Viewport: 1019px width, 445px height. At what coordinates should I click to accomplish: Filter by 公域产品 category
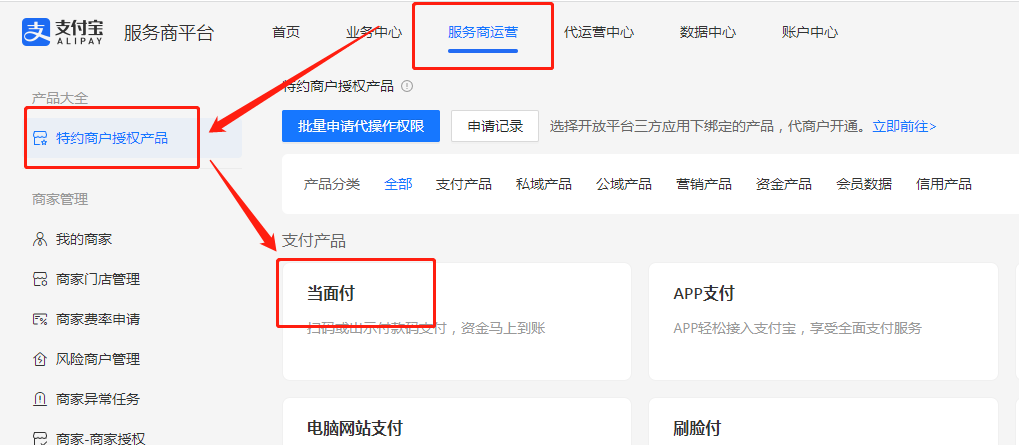[x=624, y=184]
